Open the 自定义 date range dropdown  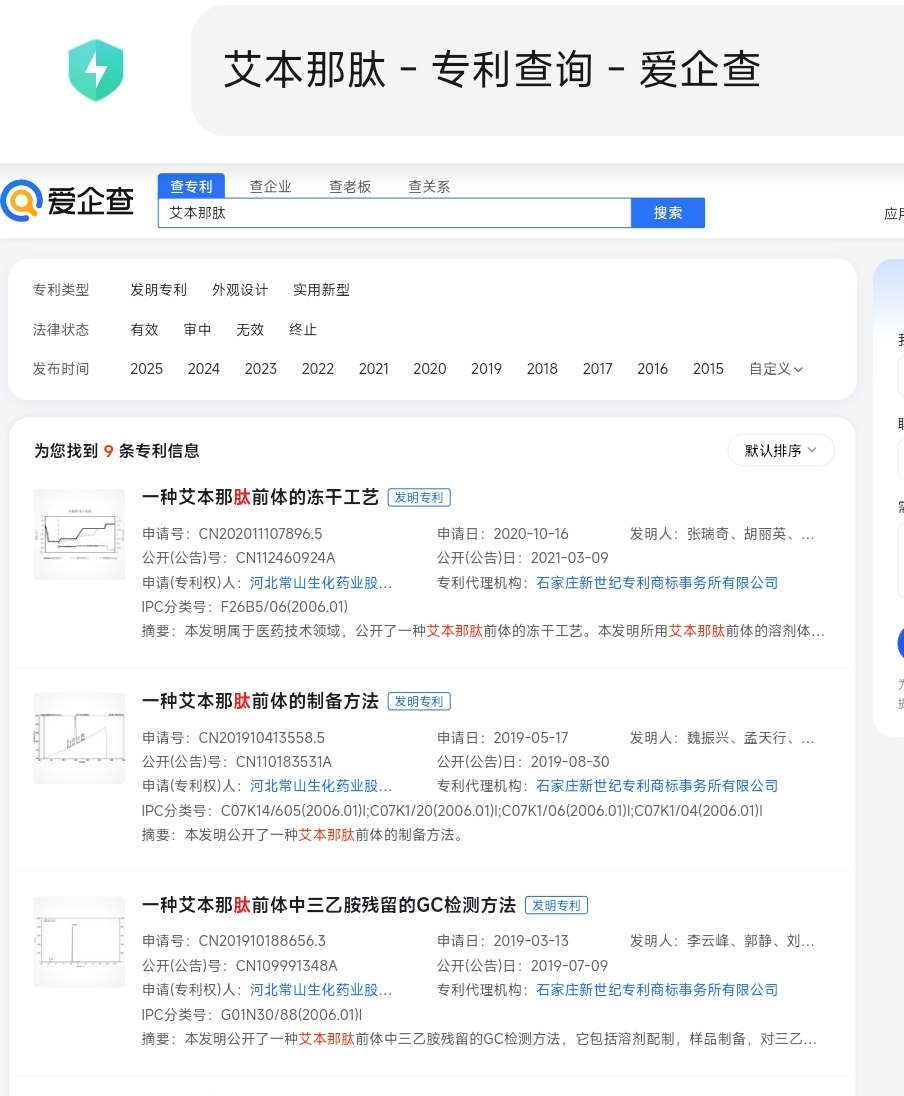pos(776,368)
